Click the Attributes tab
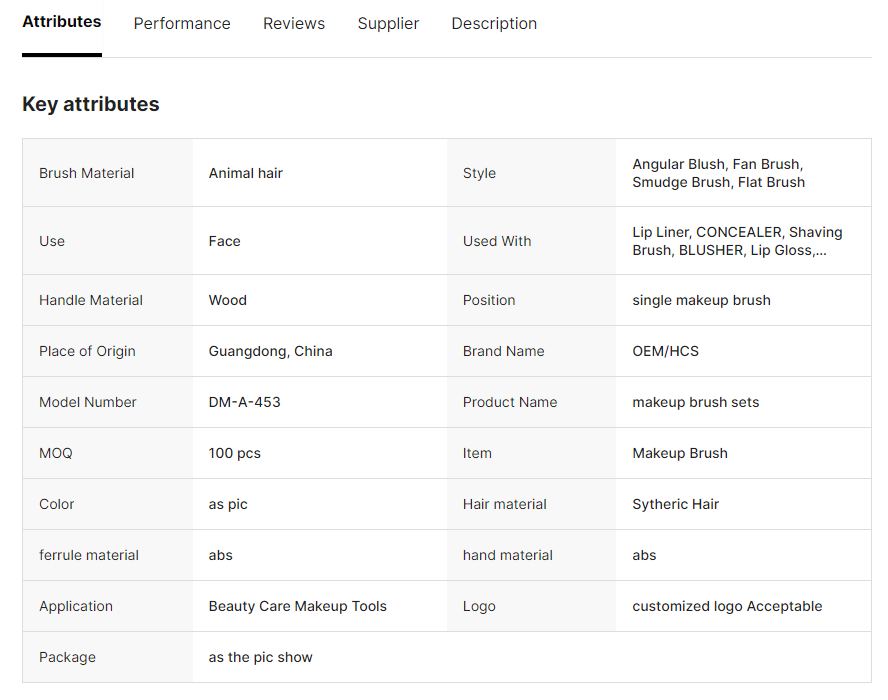Viewport: 888px width, 700px height. [x=62, y=22]
